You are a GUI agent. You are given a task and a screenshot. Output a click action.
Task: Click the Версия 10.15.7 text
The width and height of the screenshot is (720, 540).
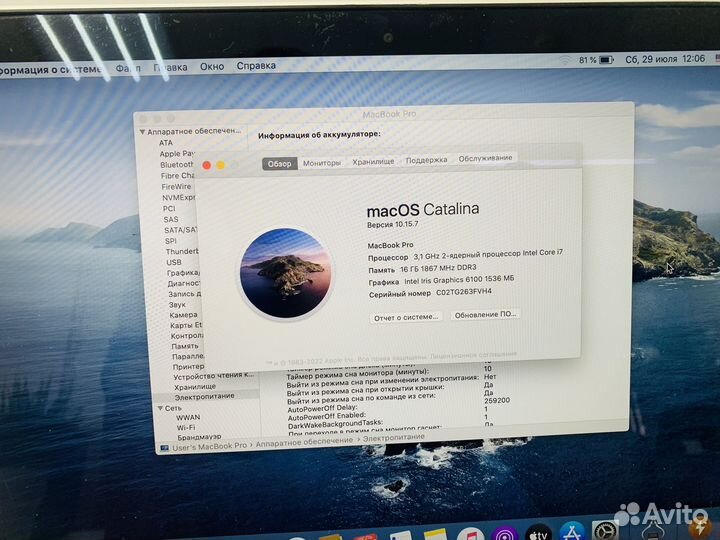pos(393,225)
